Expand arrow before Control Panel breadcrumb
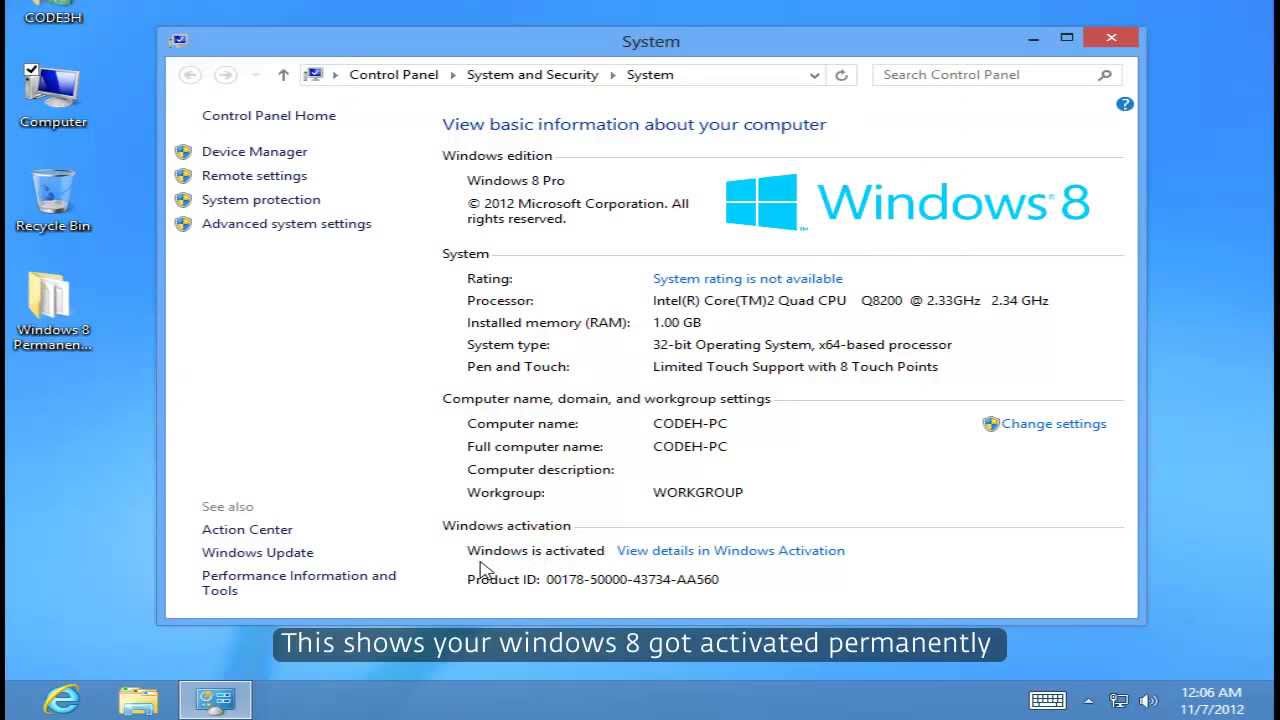 (x=336, y=75)
